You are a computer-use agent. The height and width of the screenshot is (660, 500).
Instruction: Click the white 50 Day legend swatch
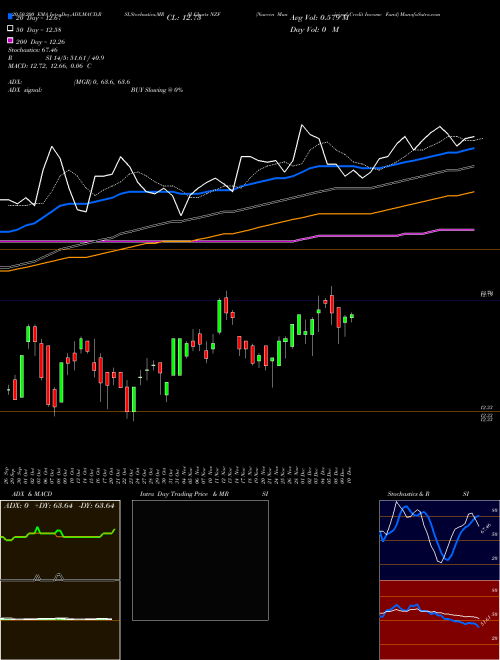coord(10,29)
